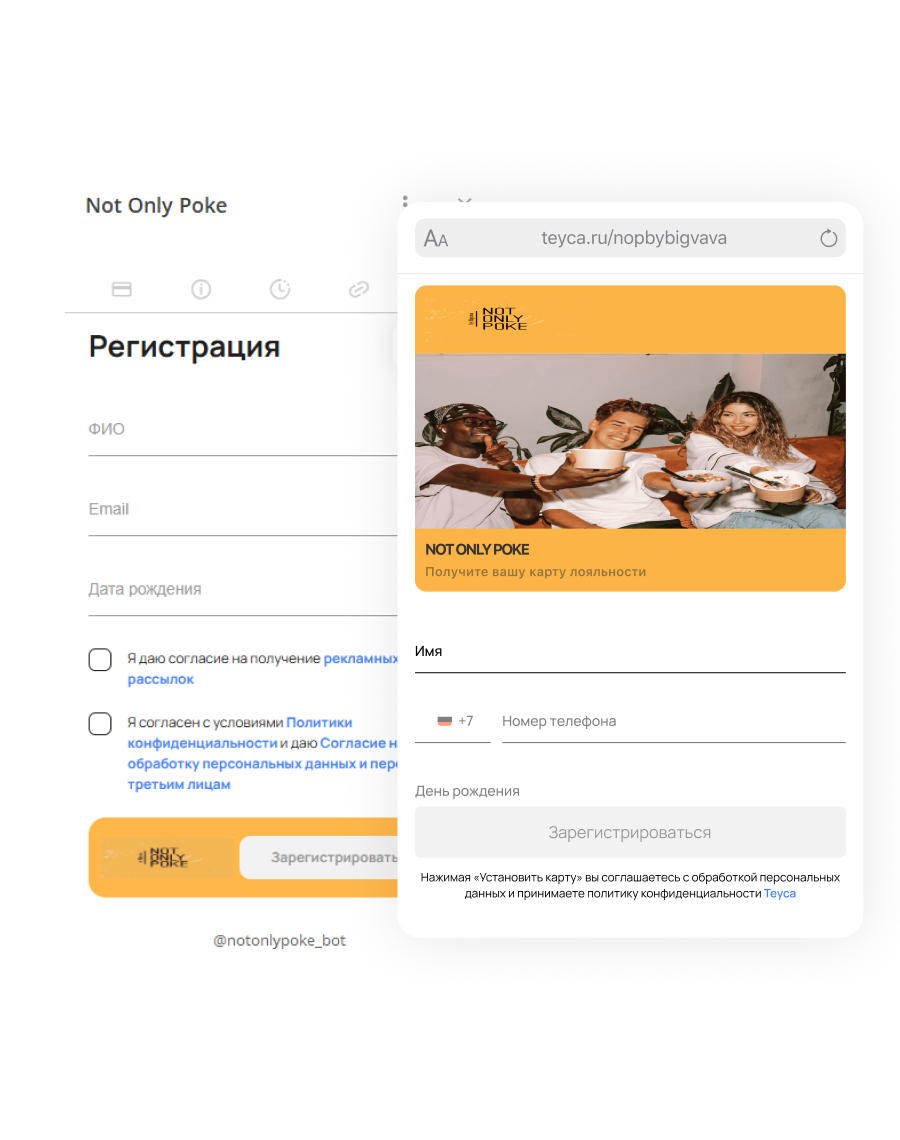This screenshot has height=1140, width=900.
Task: Click the group photo with poke bowls
Action: (630, 441)
